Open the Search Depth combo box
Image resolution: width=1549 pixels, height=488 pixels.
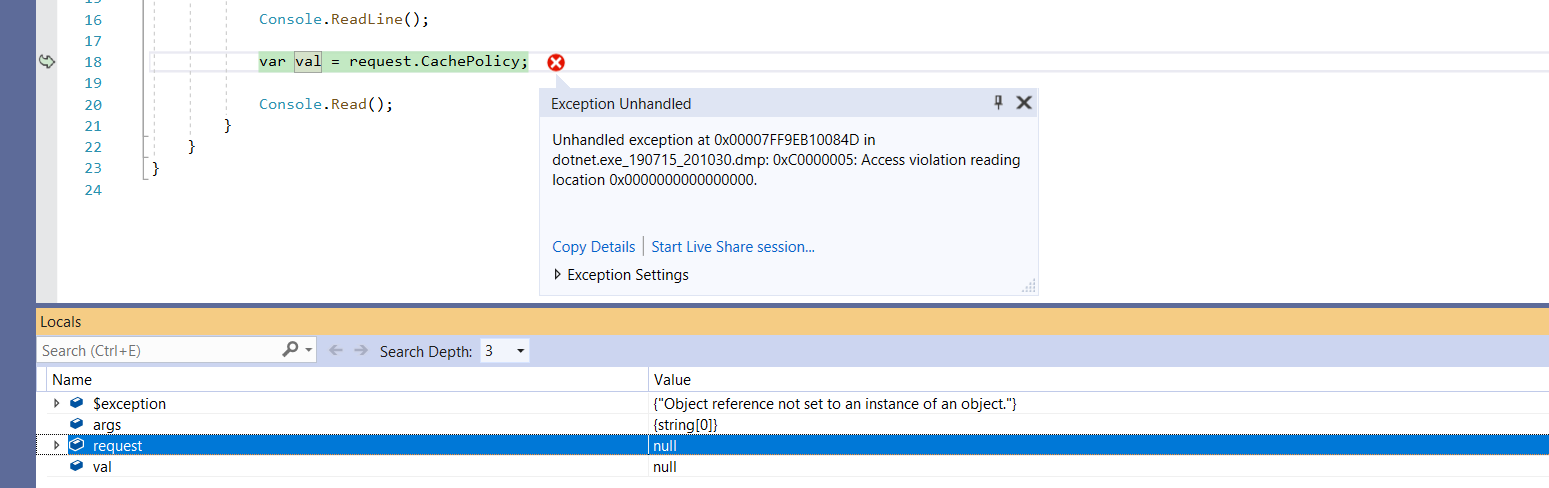(504, 351)
